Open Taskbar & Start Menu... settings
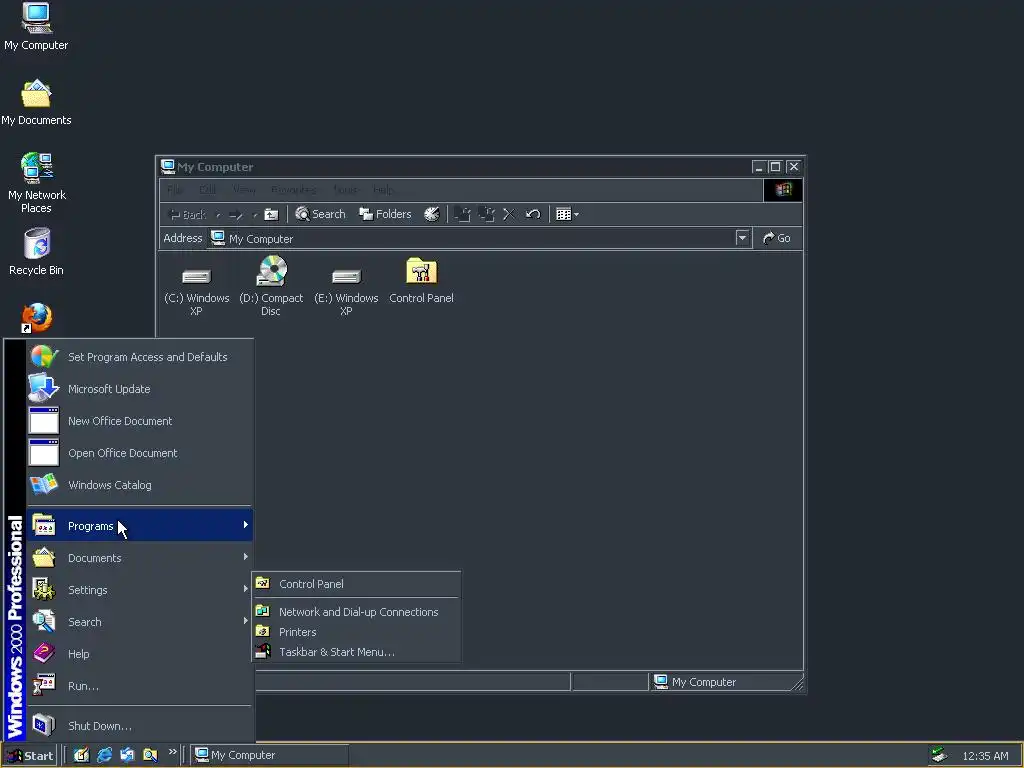This screenshot has width=1024, height=768. tap(357, 652)
